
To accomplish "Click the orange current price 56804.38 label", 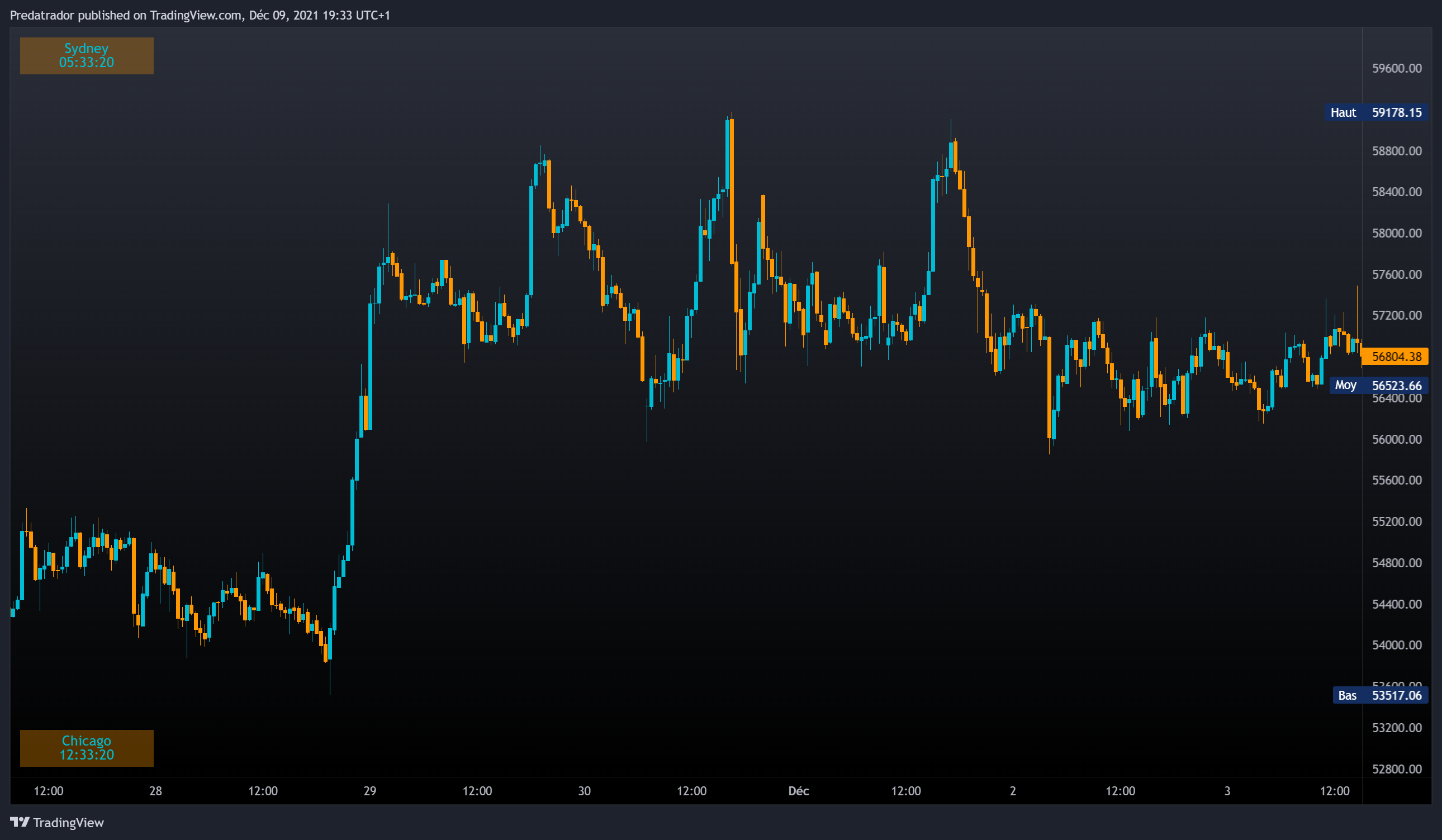I will 1395,357.
